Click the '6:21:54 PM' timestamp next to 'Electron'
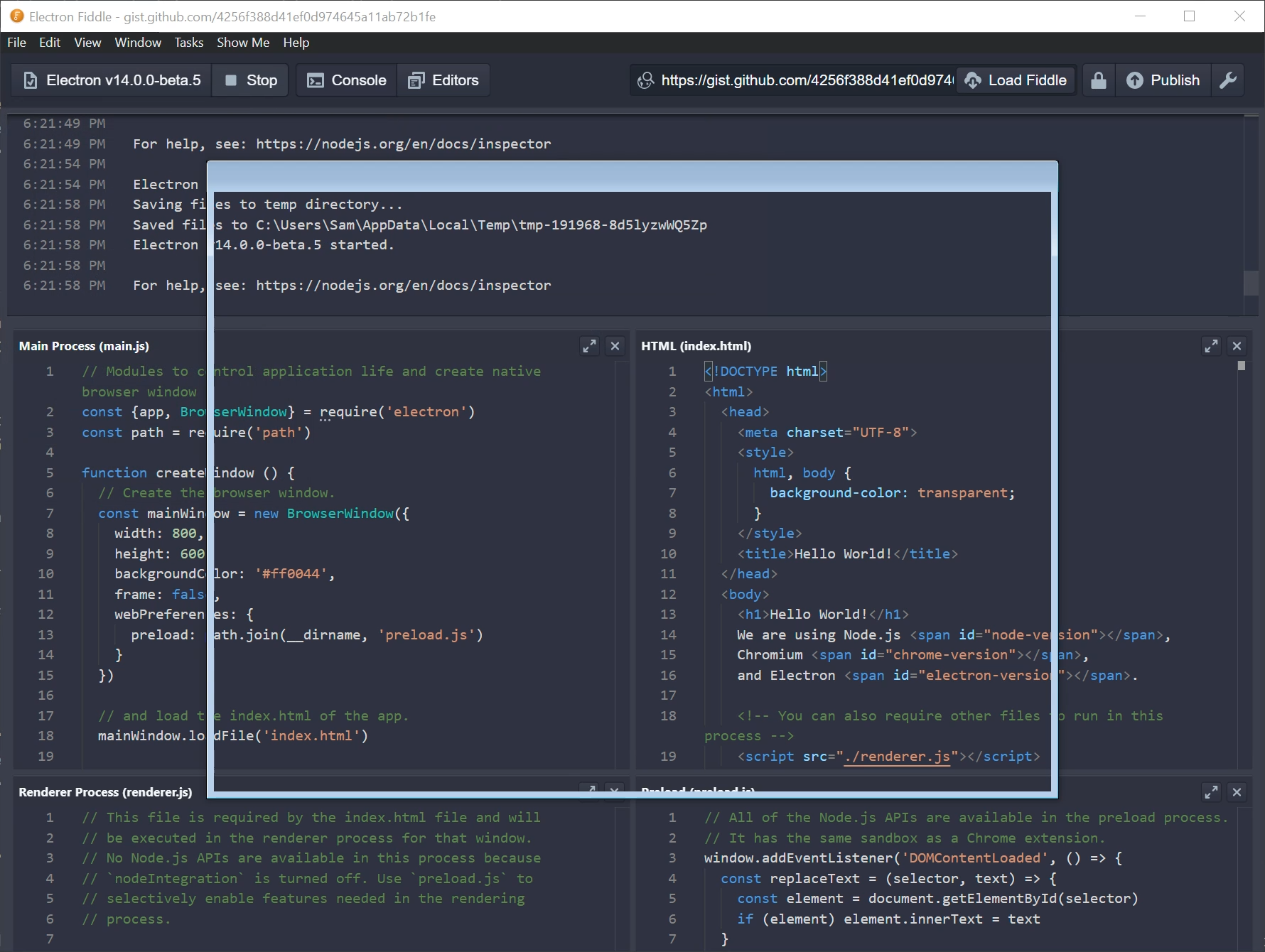1265x952 pixels. pyautogui.click(x=64, y=184)
